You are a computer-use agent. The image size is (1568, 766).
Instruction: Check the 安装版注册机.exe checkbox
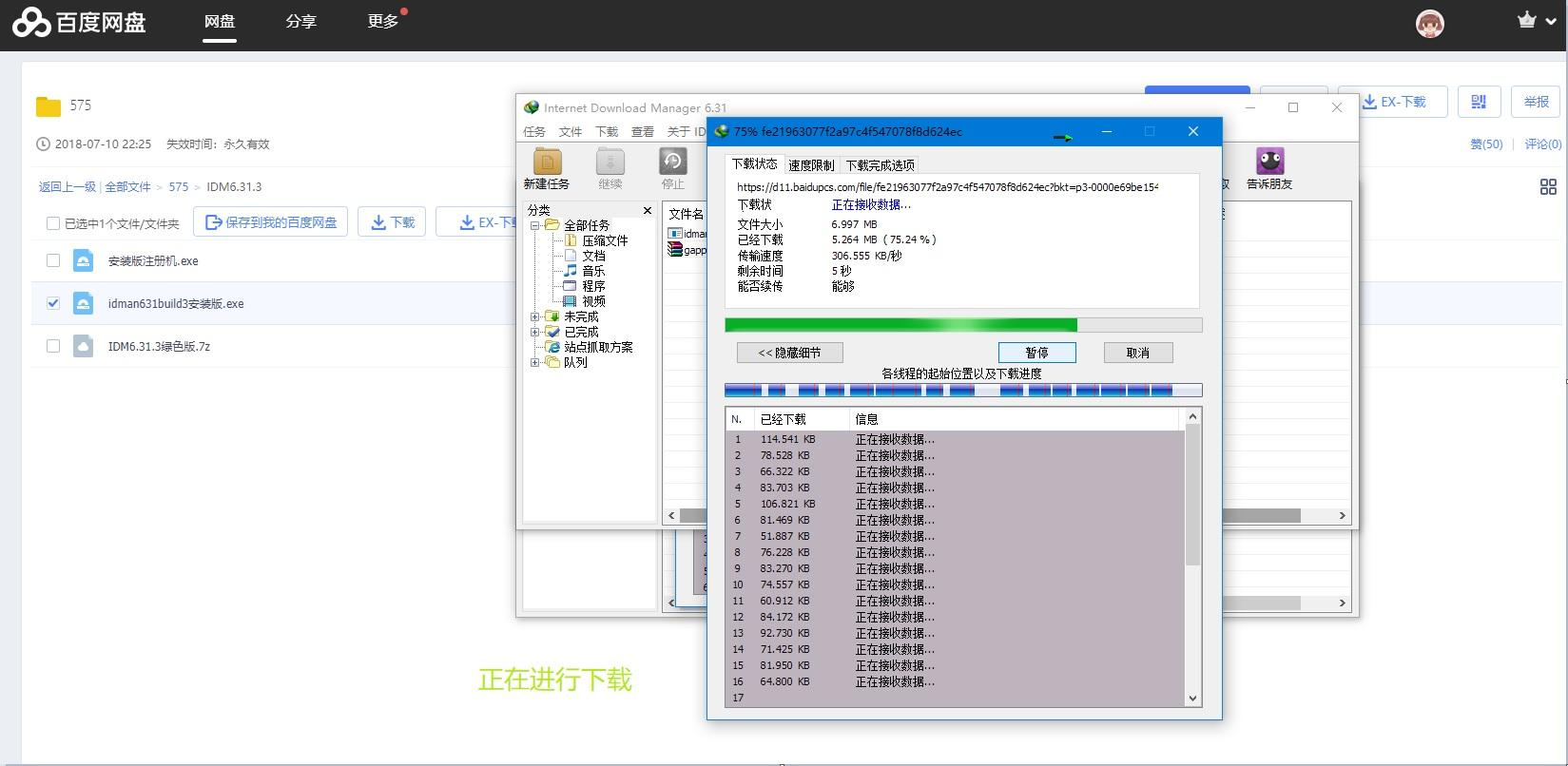53,260
